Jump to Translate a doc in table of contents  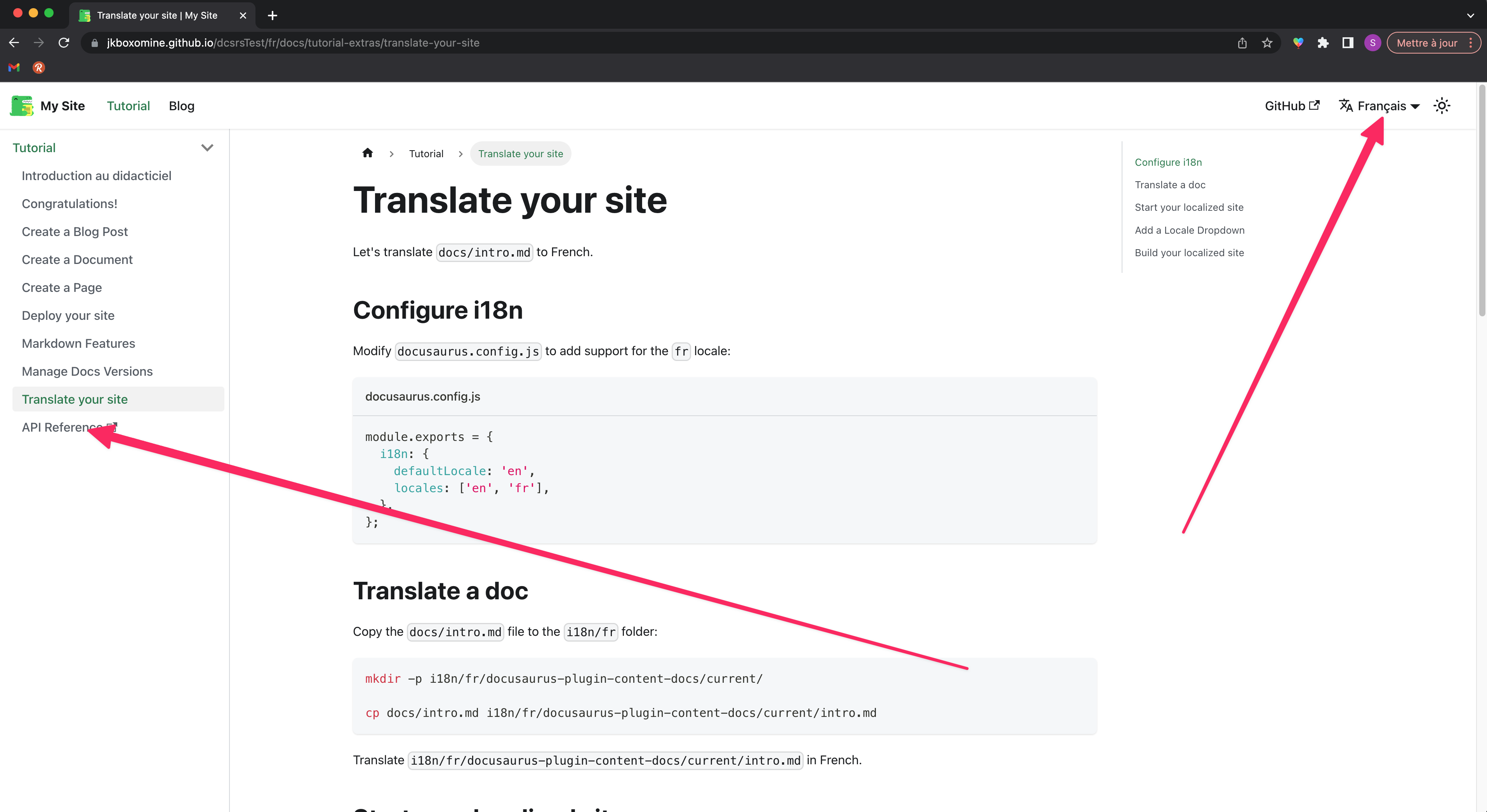[1169, 185]
